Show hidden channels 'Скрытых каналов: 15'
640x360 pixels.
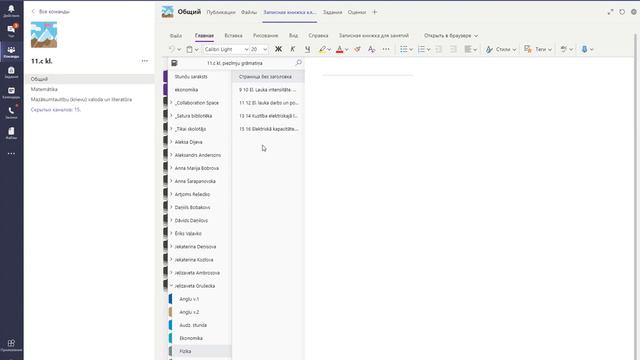click(x=56, y=109)
